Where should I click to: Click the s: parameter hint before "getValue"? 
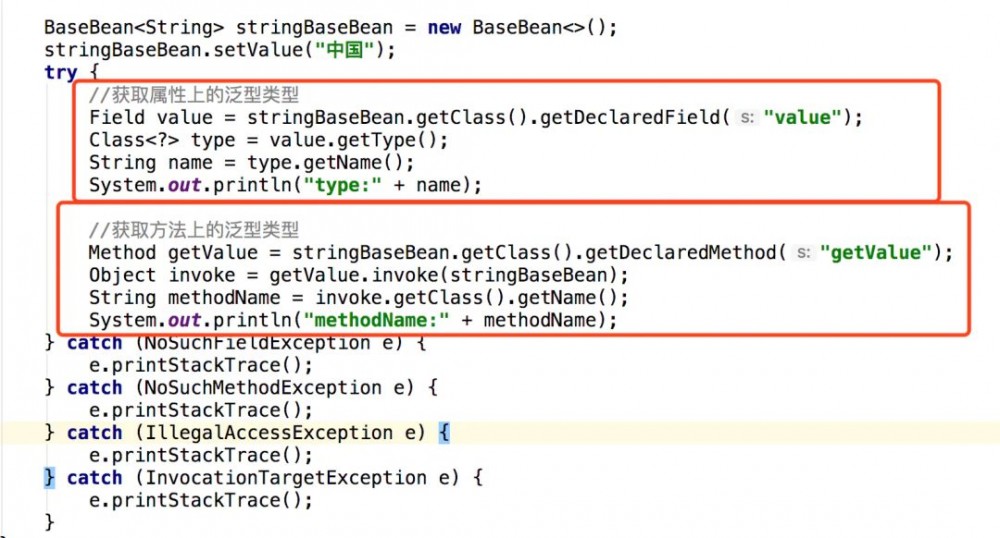tap(803, 253)
